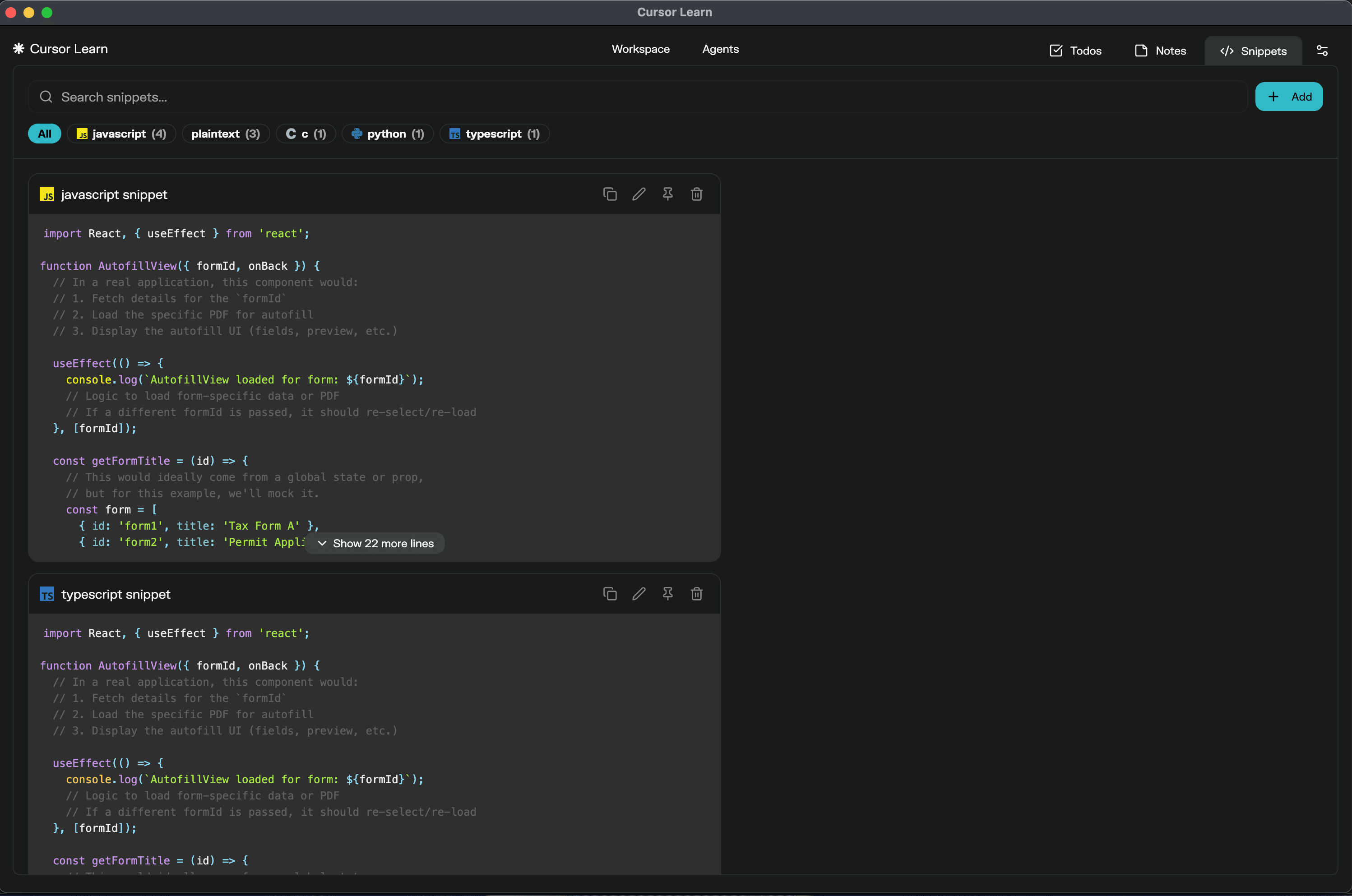Open the Agents section
Viewport: 1352px width, 896px height.
[720, 49]
